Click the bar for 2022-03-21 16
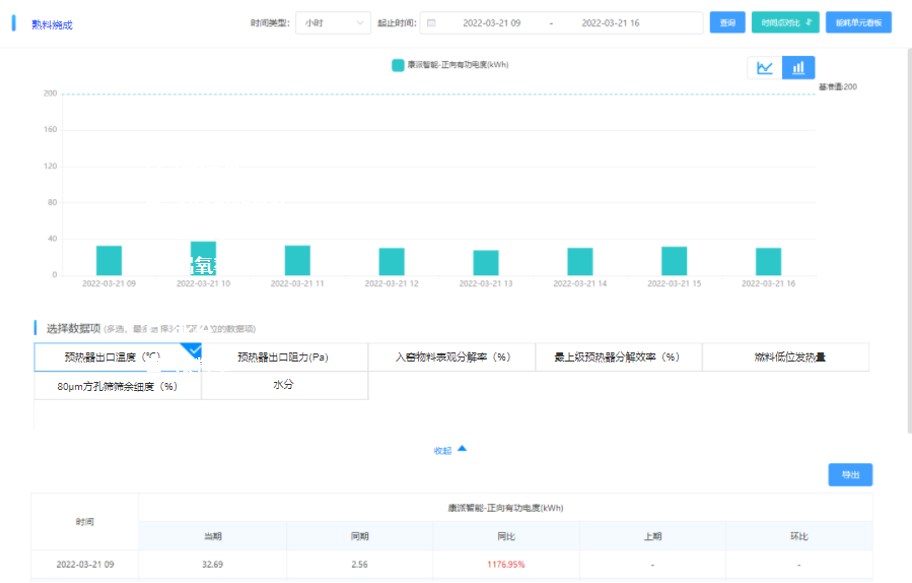The height and width of the screenshot is (583, 912). point(768,262)
